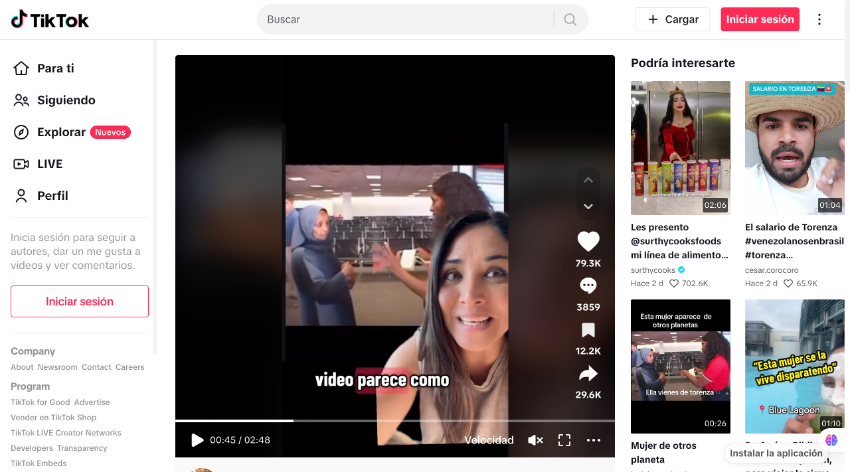Image resolution: width=850 pixels, height=472 pixels.
Task: Save video with bookmark icon
Action: [588, 330]
